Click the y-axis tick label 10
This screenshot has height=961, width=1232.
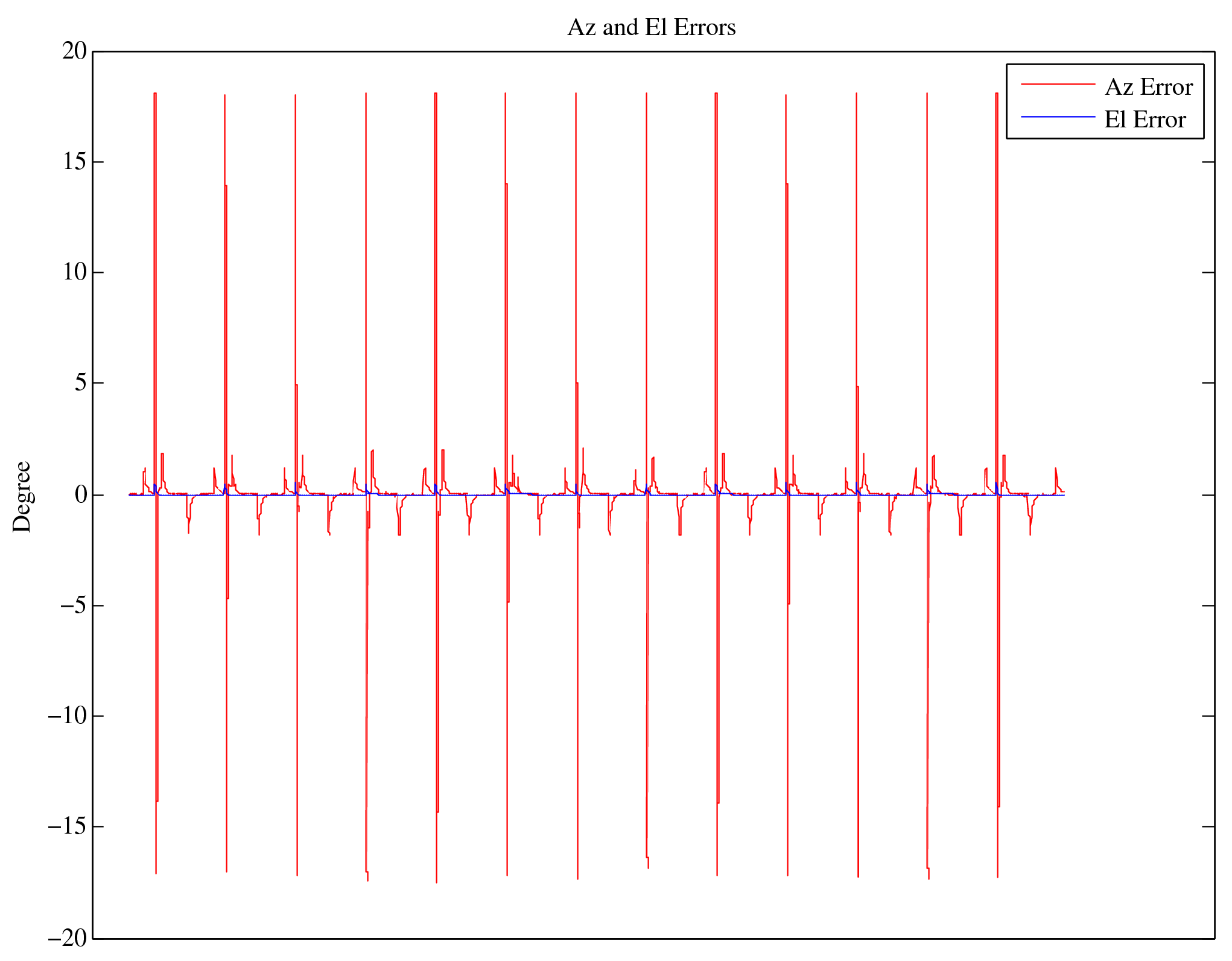75,272
